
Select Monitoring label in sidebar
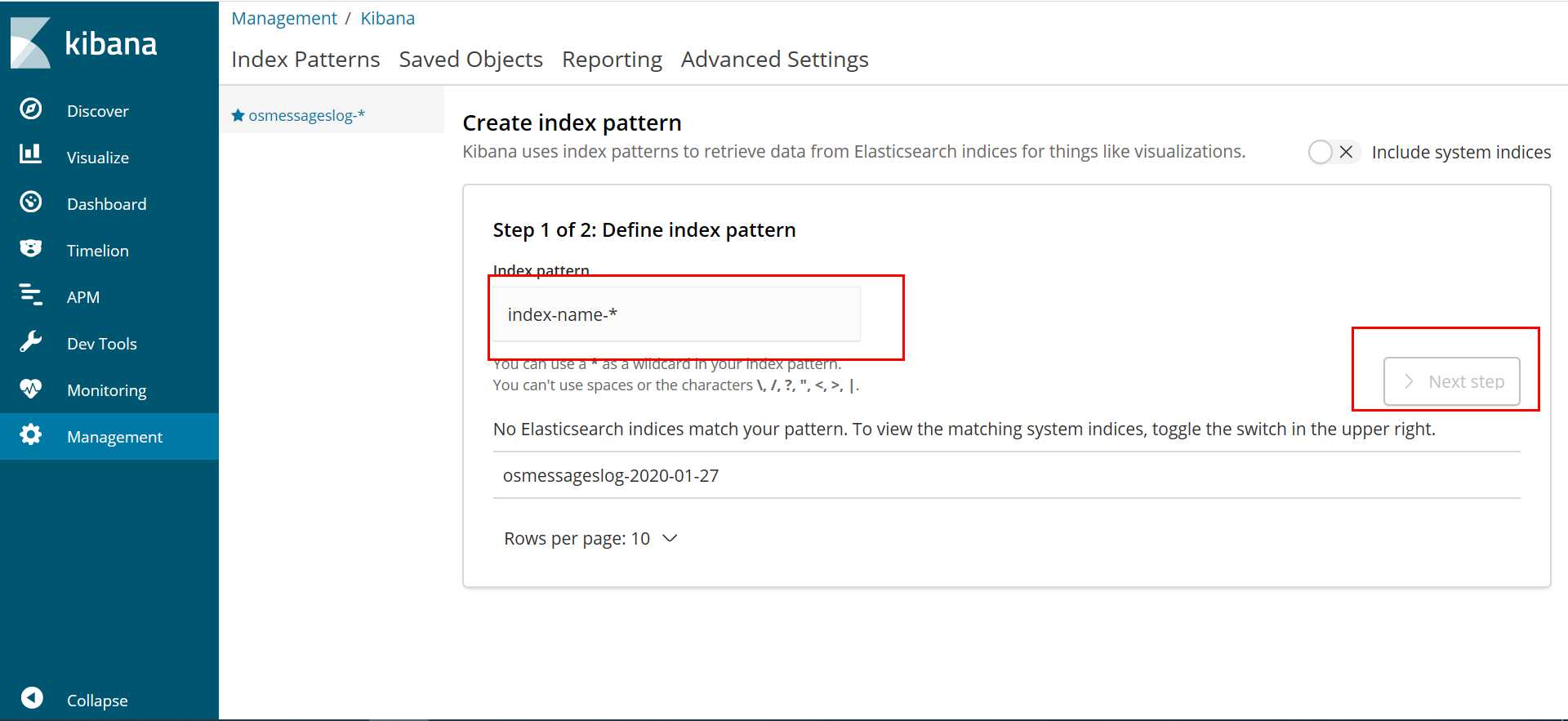coord(107,390)
